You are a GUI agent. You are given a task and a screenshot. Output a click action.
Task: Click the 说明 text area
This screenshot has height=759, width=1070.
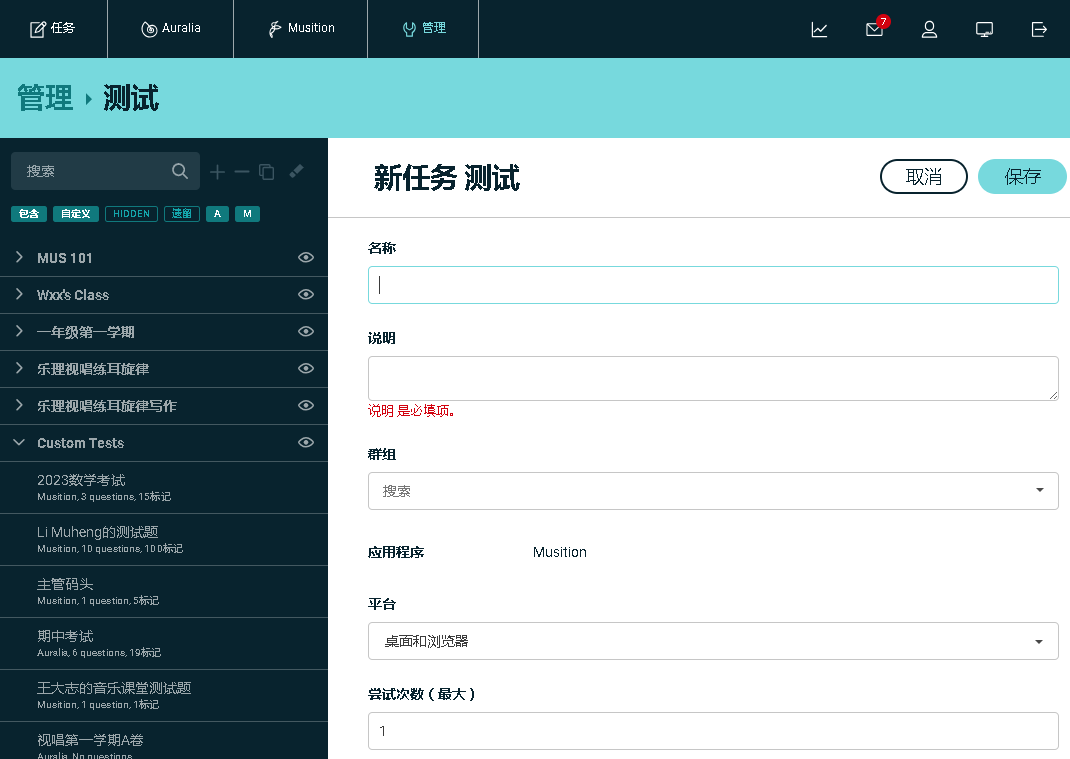point(713,378)
